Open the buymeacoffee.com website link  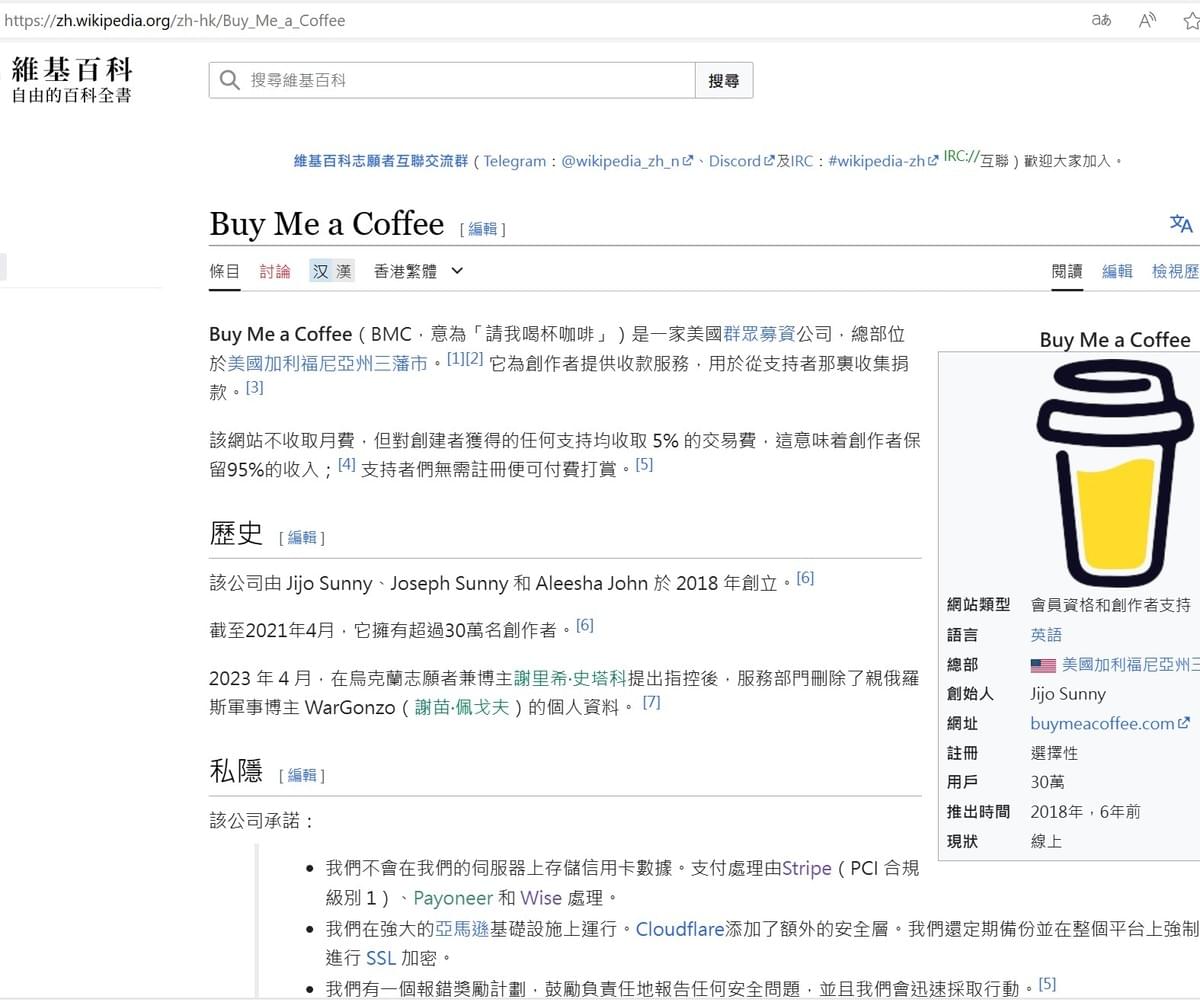[1102, 723]
